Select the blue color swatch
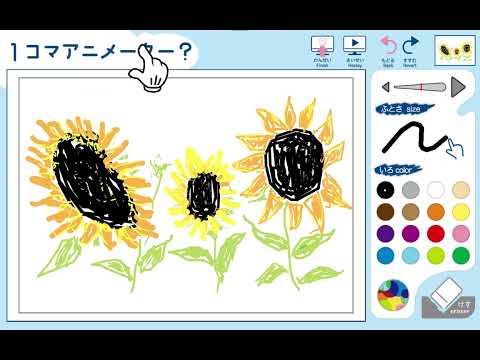This screenshot has width=480, height=360. 386,256
